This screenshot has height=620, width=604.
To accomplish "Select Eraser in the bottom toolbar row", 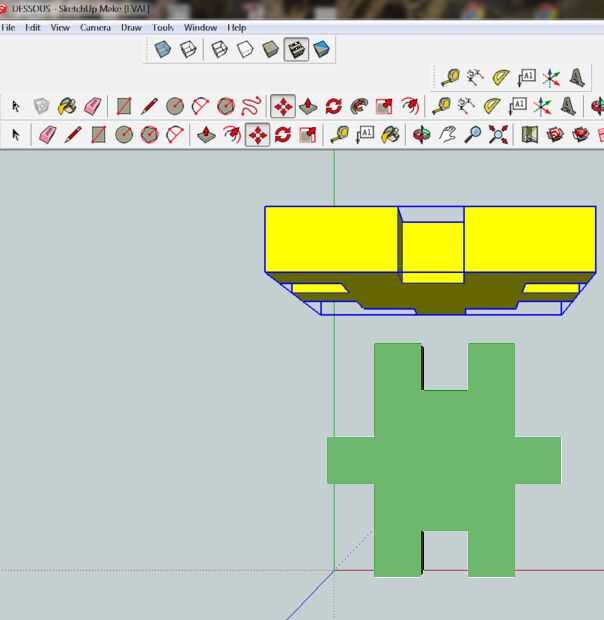I will [47, 135].
